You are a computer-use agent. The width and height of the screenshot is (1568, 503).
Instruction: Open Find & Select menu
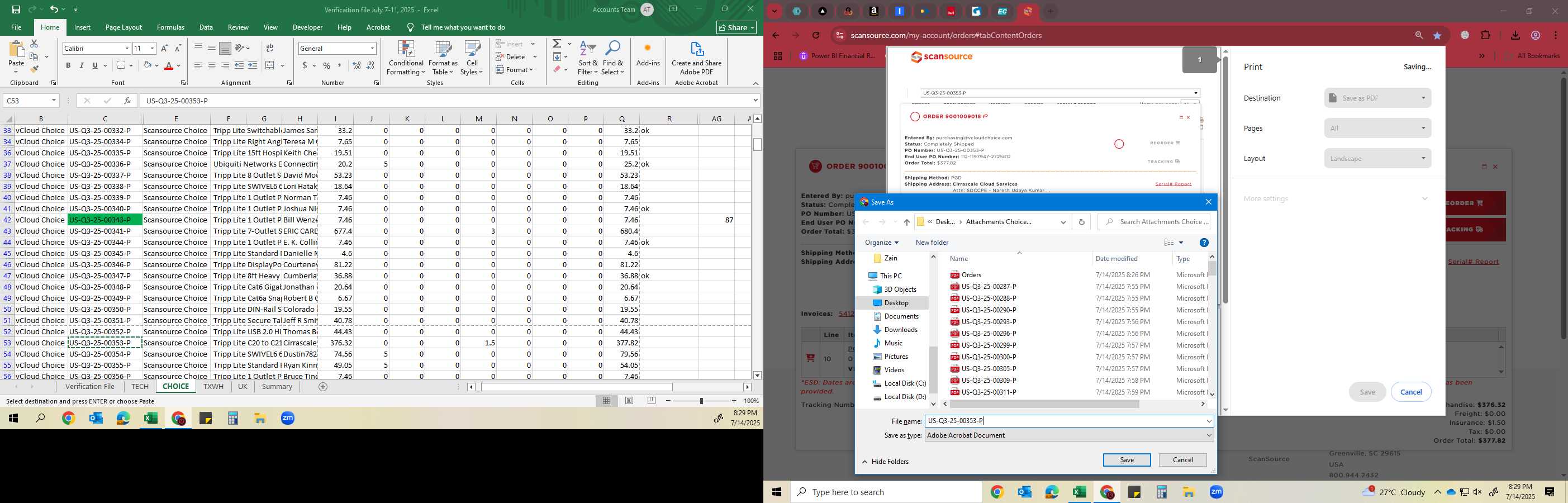pyautogui.click(x=613, y=58)
